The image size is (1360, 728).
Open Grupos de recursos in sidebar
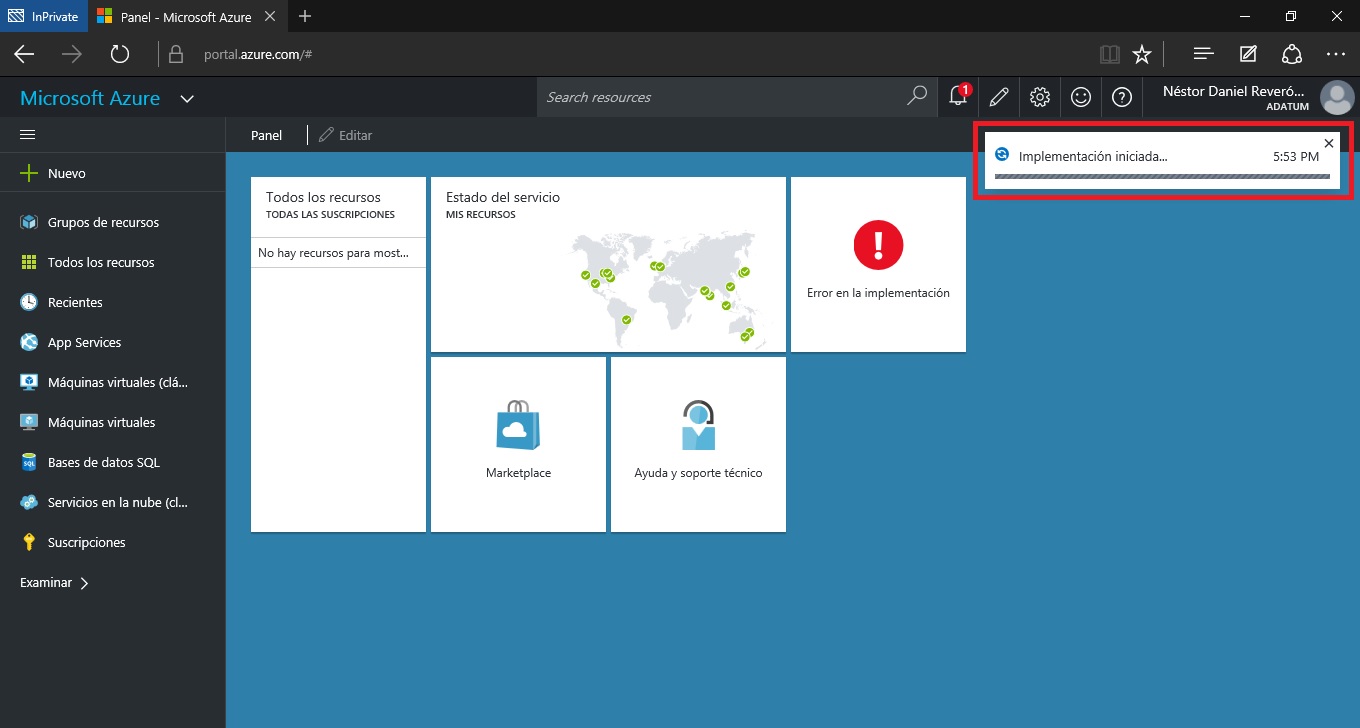(102, 223)
